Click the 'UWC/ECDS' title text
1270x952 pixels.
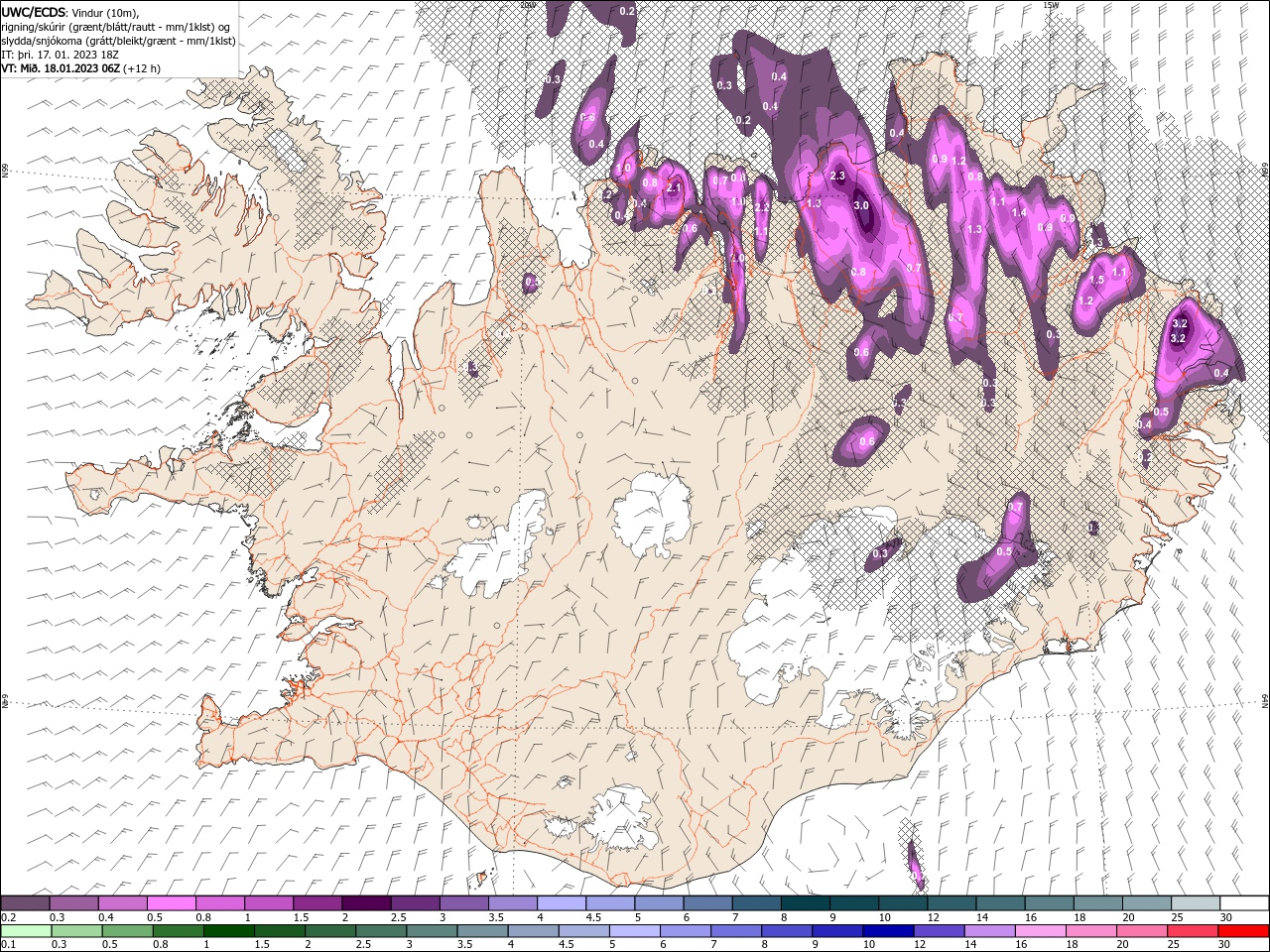pos(33,12)
